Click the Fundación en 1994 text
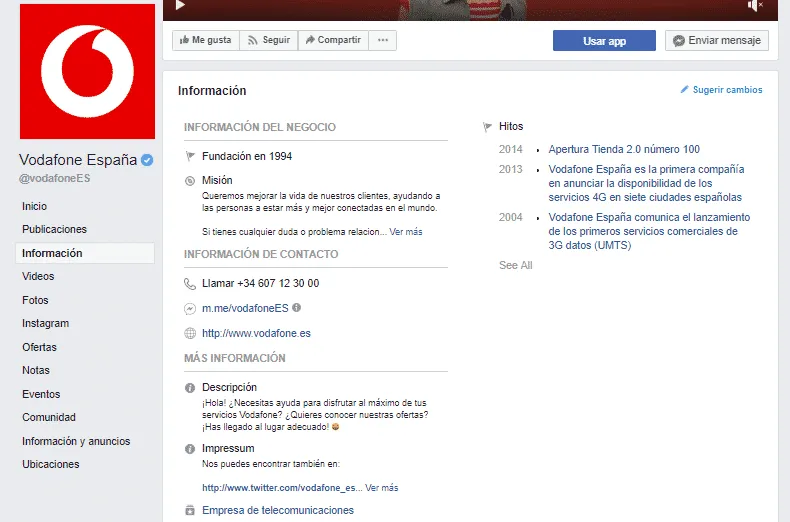This screenshot has height=522, width=790. coord(247,156)
